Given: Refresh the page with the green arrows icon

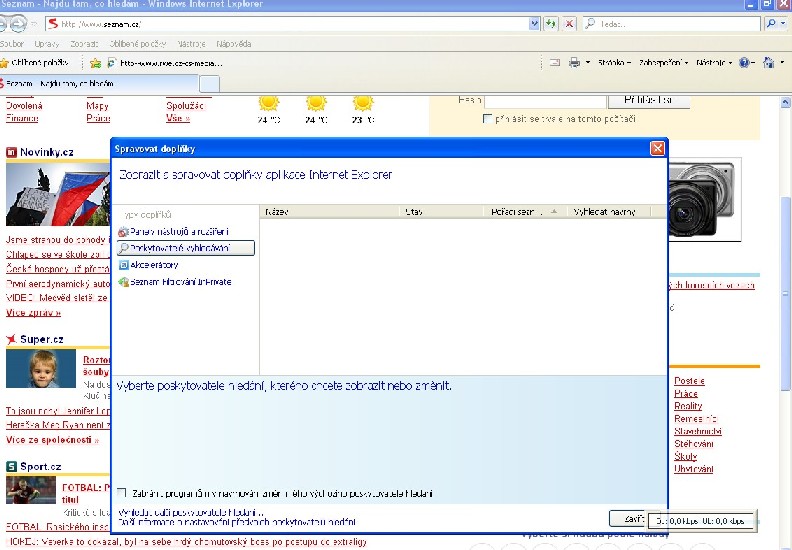Looking at the screenshot, I should [551, 23].
